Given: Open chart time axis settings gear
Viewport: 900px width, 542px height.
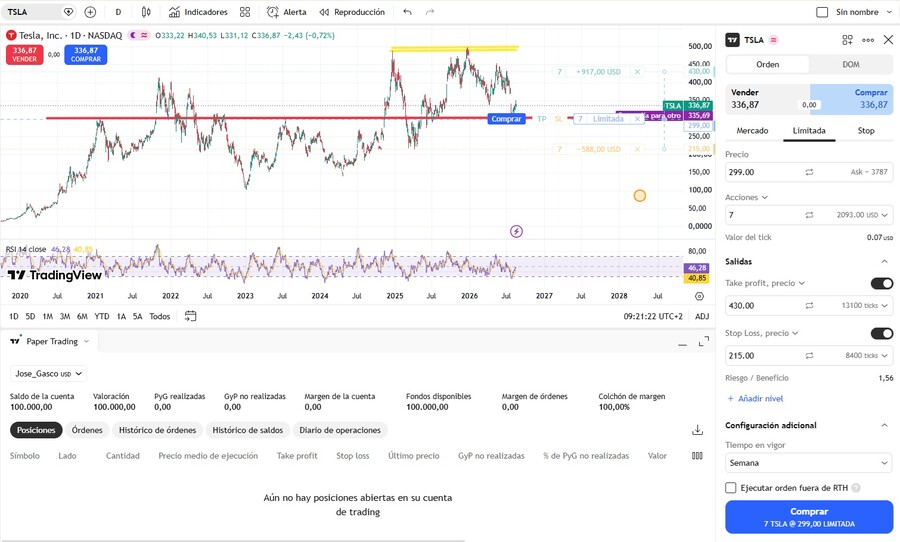Looking at the screenshot, I should pos(699,296).
